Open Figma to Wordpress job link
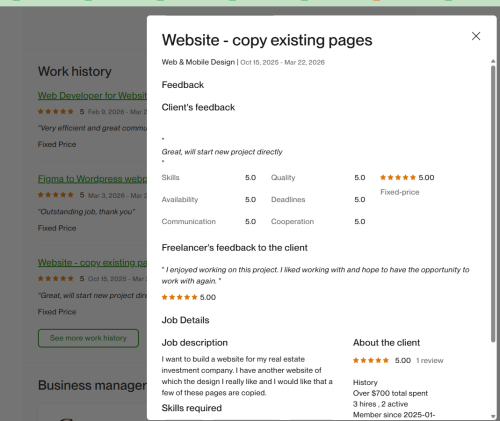The height and width of the screenshot is (421, 500). pos(92,179)
